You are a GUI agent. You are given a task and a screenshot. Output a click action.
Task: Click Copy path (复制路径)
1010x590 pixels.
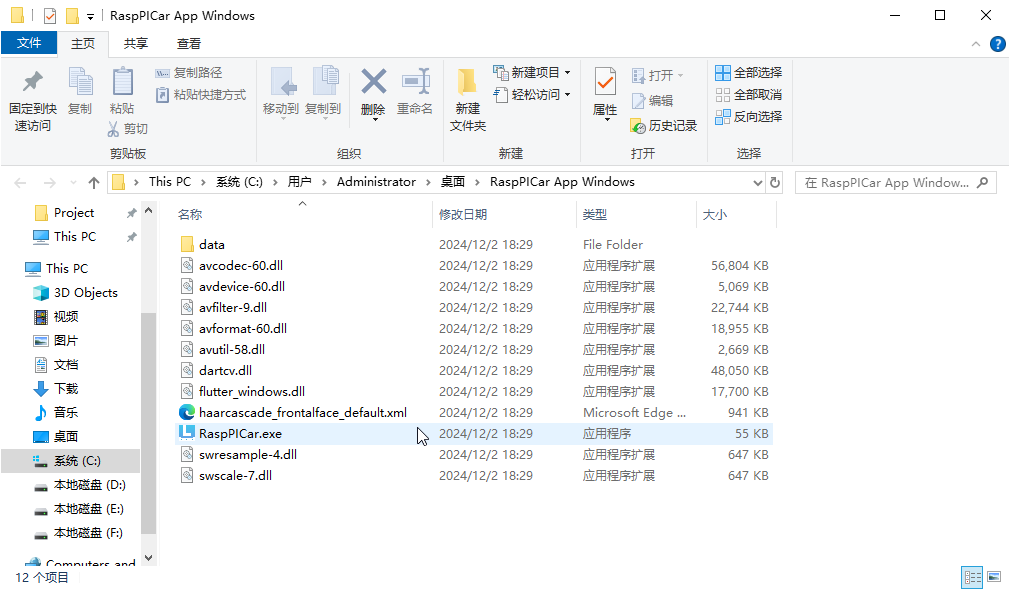pyautogui.click(x=189, y=73)
